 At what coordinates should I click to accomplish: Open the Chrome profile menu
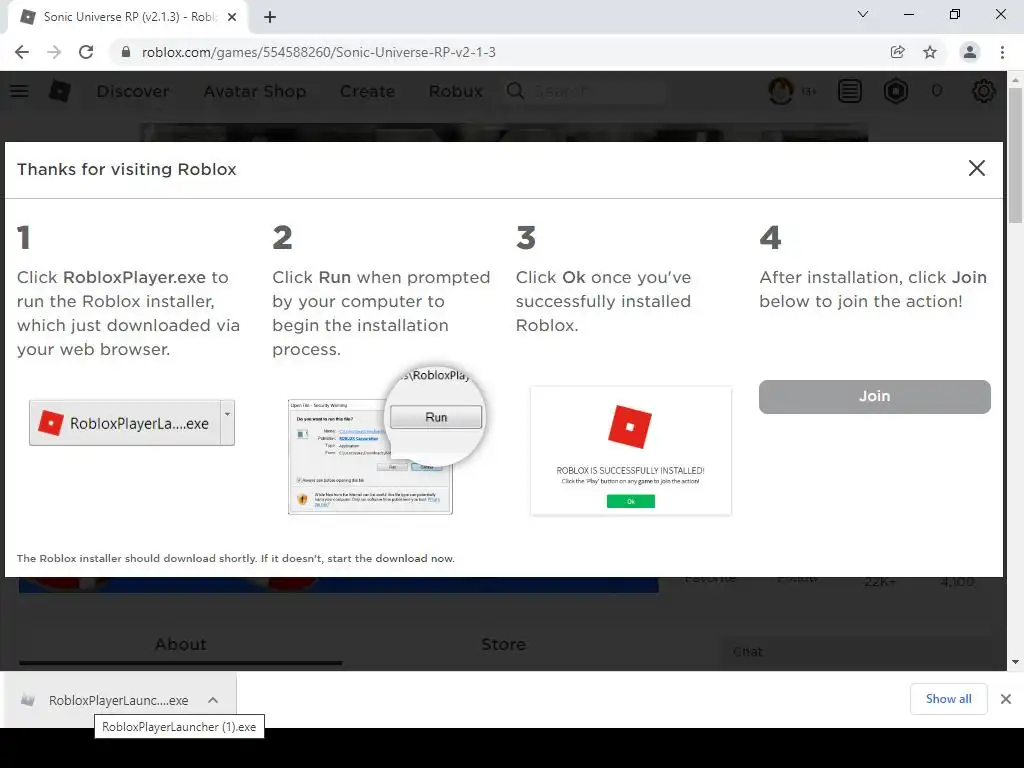pos(970,52)
